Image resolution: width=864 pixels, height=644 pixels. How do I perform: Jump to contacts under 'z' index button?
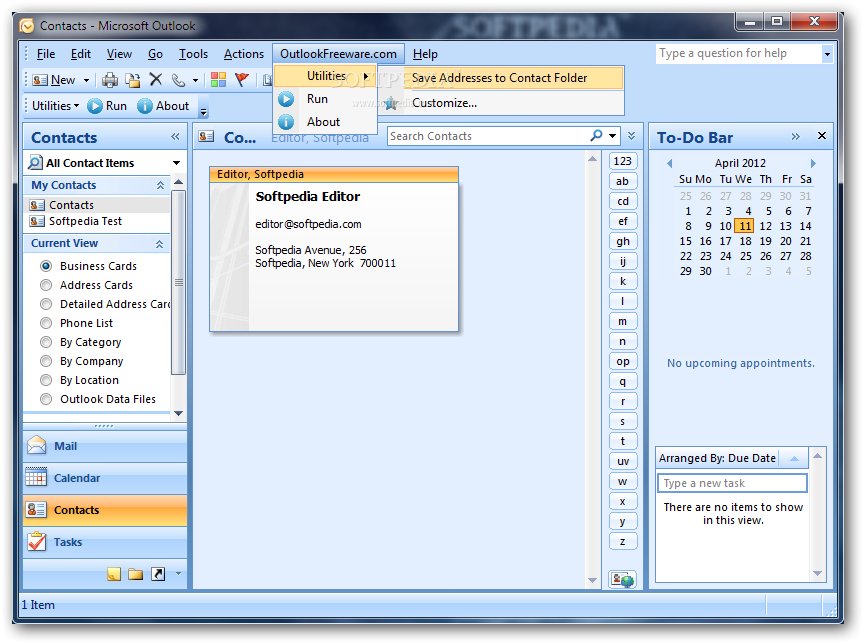pyautogui.click(x=623, y=542)
